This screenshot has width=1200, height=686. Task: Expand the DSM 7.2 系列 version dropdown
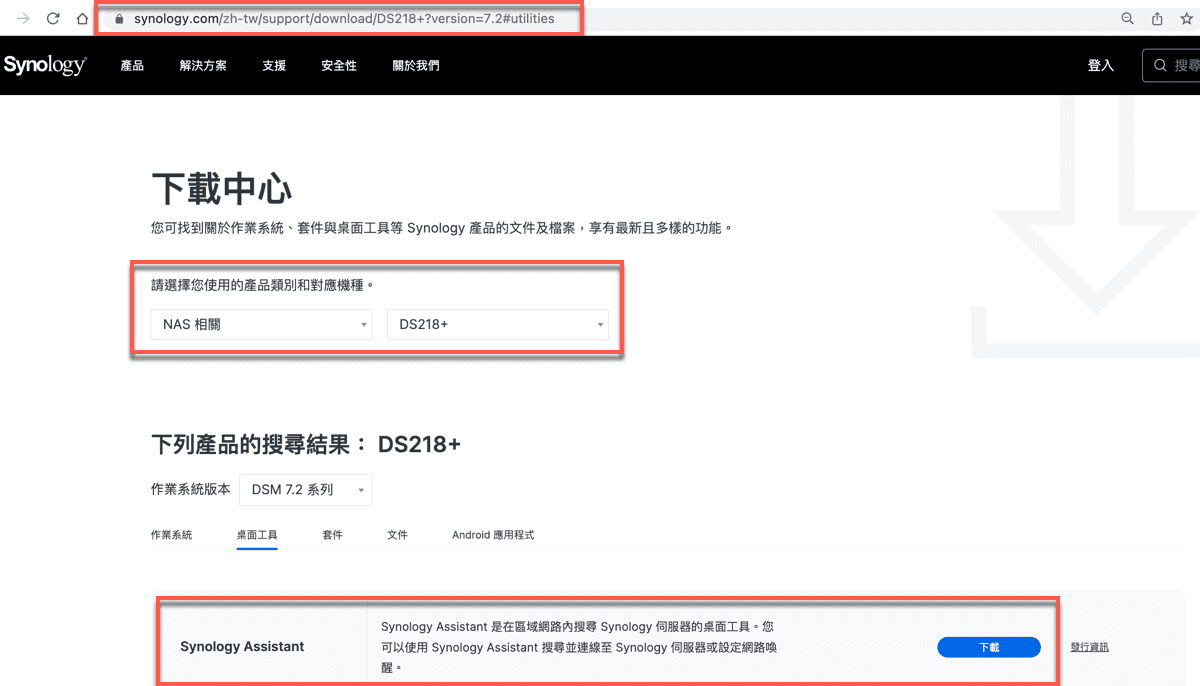[x=306, y=489]
